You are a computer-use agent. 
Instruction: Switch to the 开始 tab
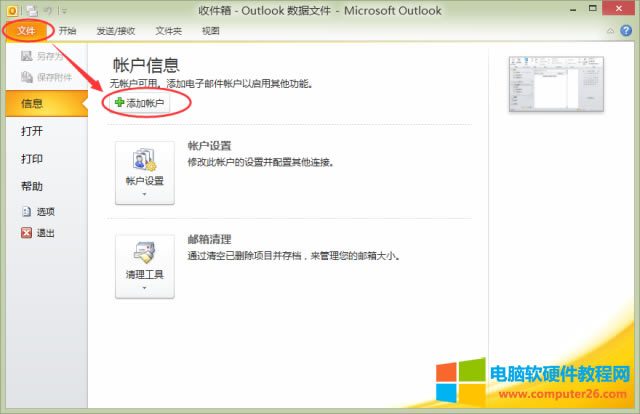[x=67, y=31]
